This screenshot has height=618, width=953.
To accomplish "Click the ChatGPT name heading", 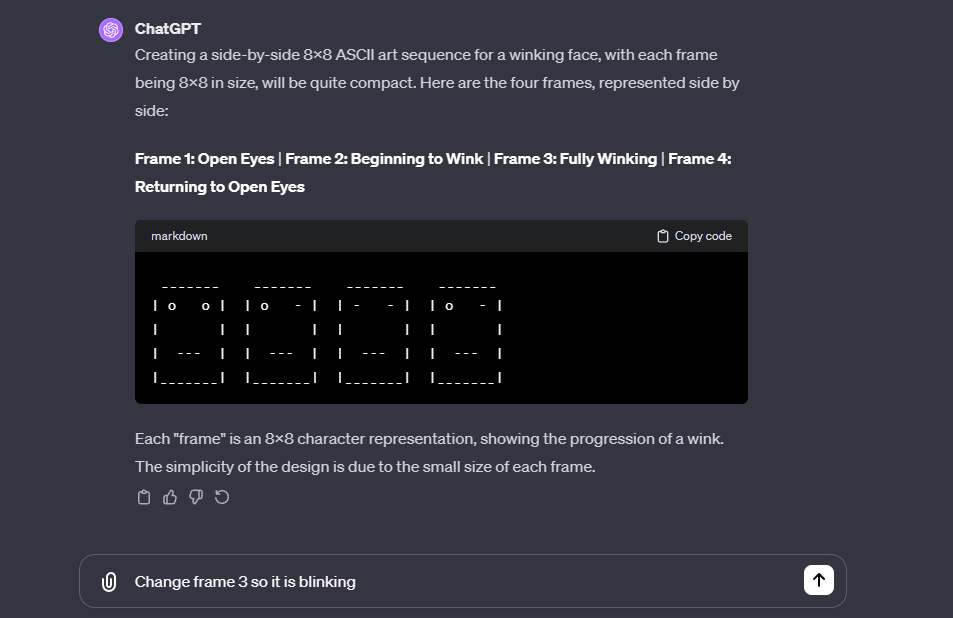I will pyautogui.click(x=168, y=29).
